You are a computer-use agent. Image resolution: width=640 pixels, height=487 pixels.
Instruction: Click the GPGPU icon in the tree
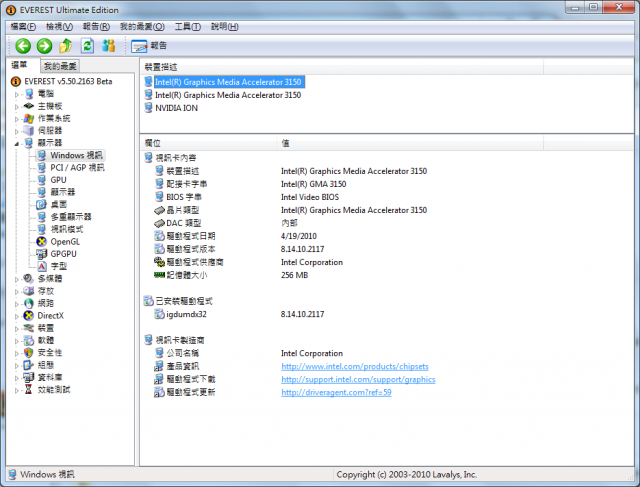point(41,254)
